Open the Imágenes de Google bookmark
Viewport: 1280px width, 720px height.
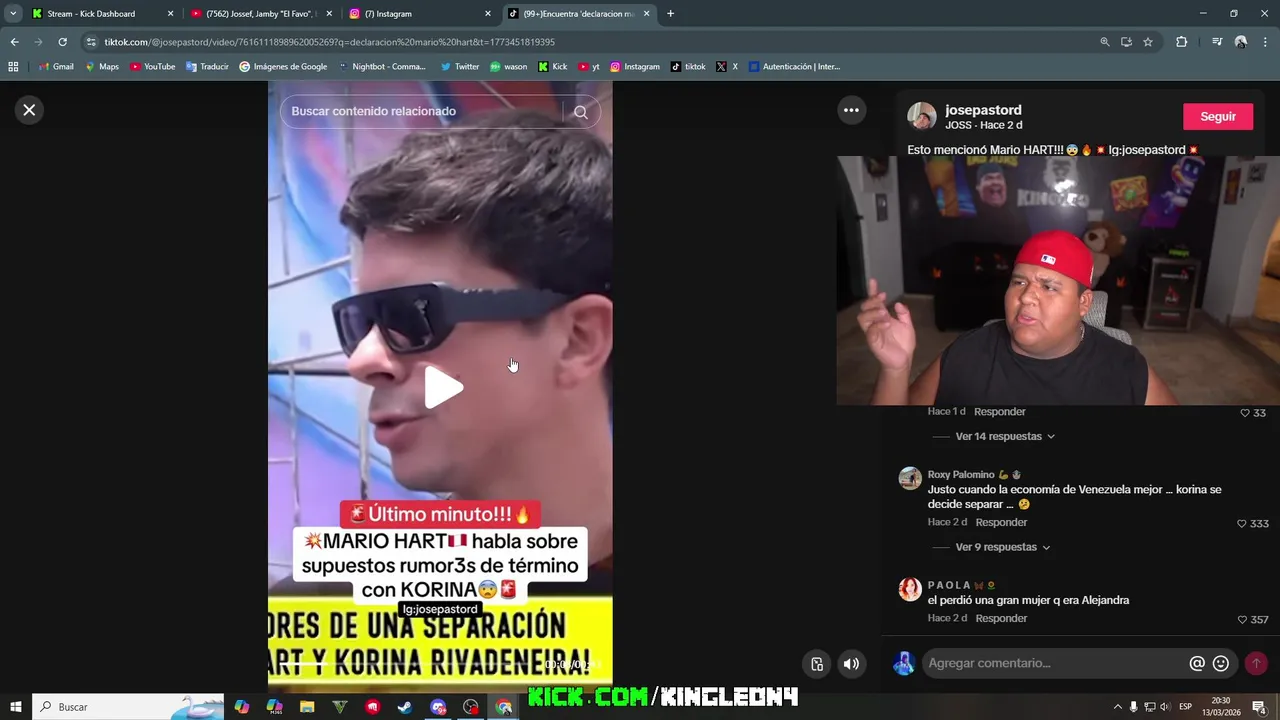[283, 67]
